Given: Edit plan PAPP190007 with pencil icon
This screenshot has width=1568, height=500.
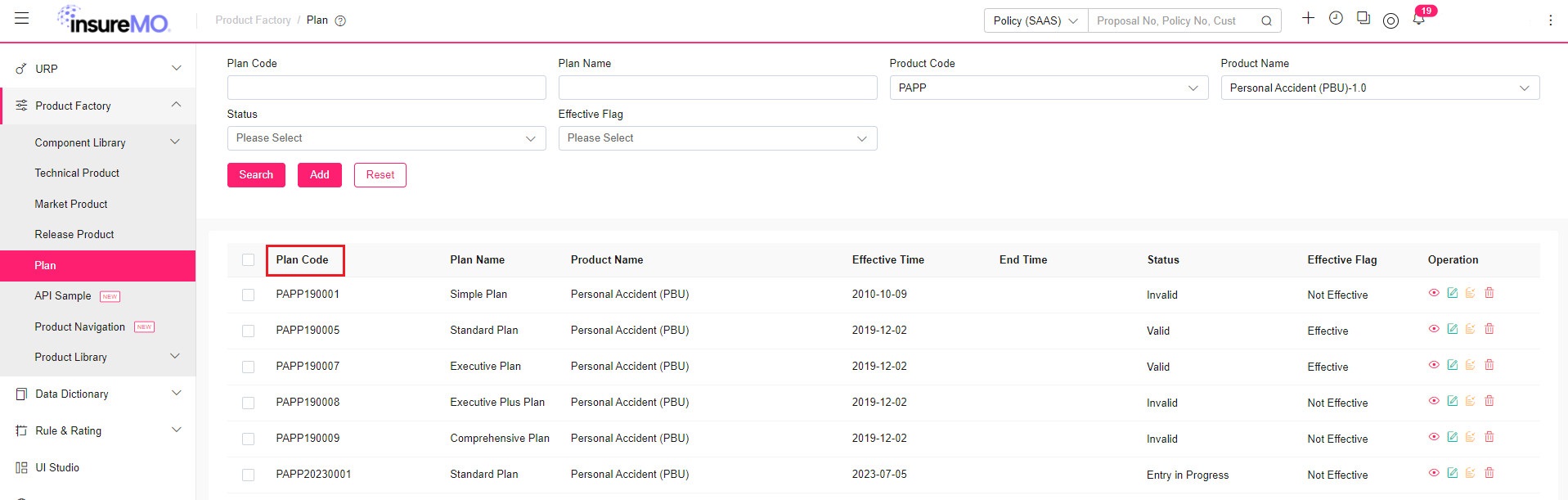Looking at the screenshot, I should coord(1452,365).
